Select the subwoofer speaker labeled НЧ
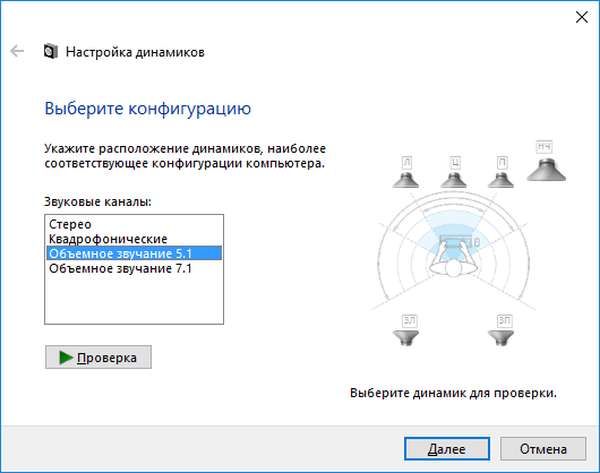This screenshot has height=473, width=600. (545, 162)
